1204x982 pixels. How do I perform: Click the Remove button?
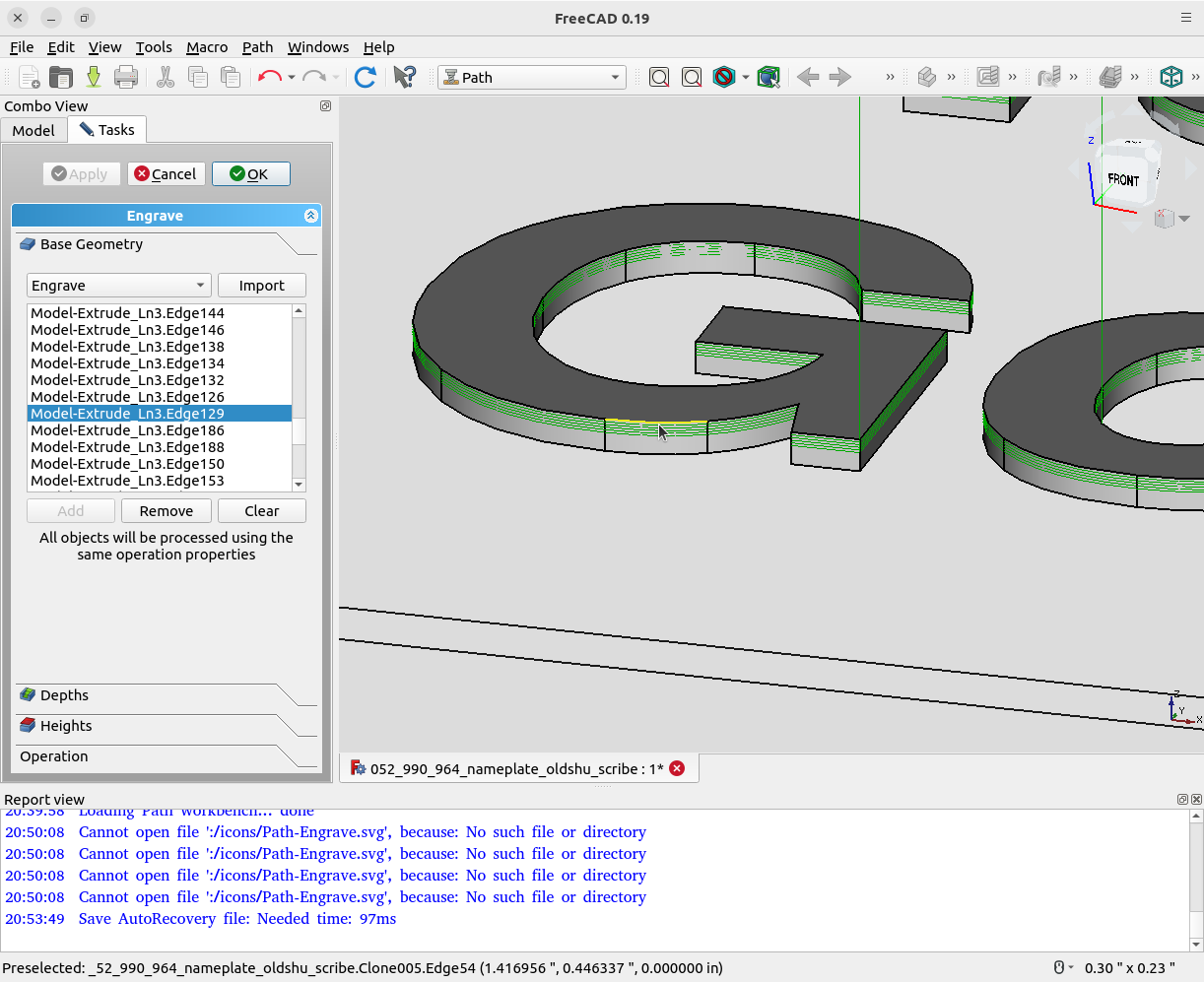click(x=167, y=511)
